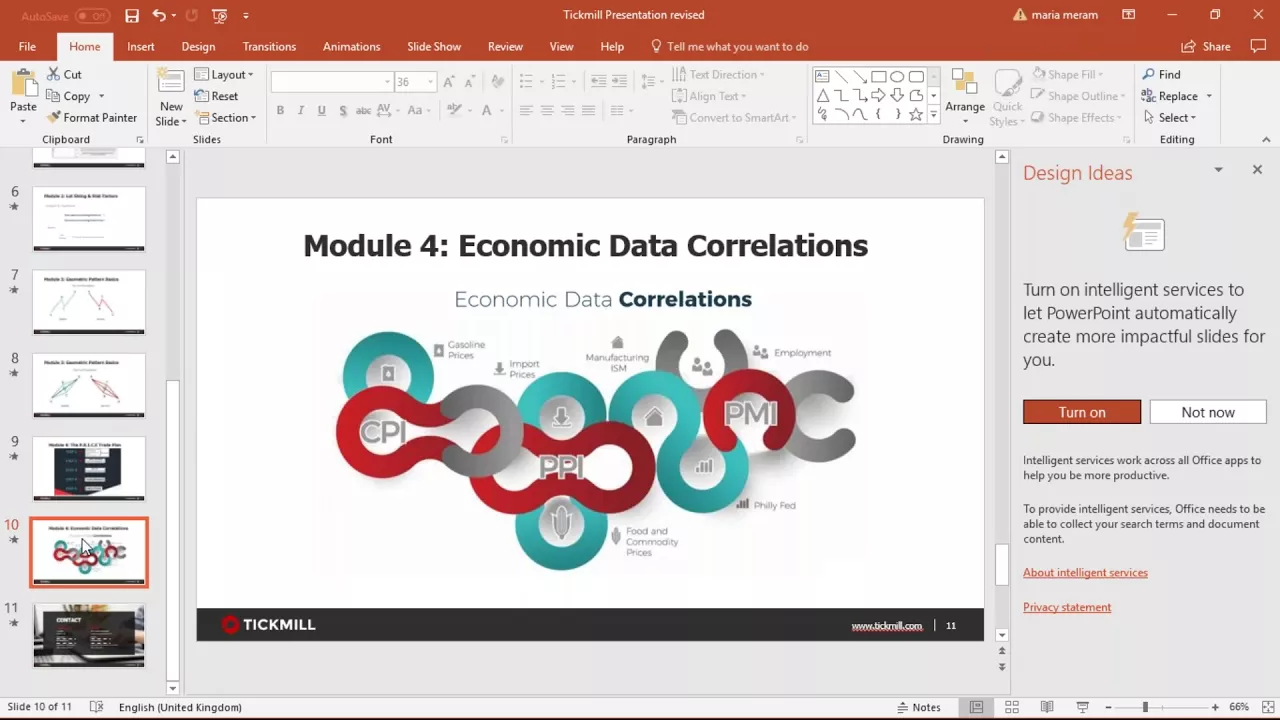Click the Cut scissors command
Screen dimensions: 1280x720
coord(64,74)
